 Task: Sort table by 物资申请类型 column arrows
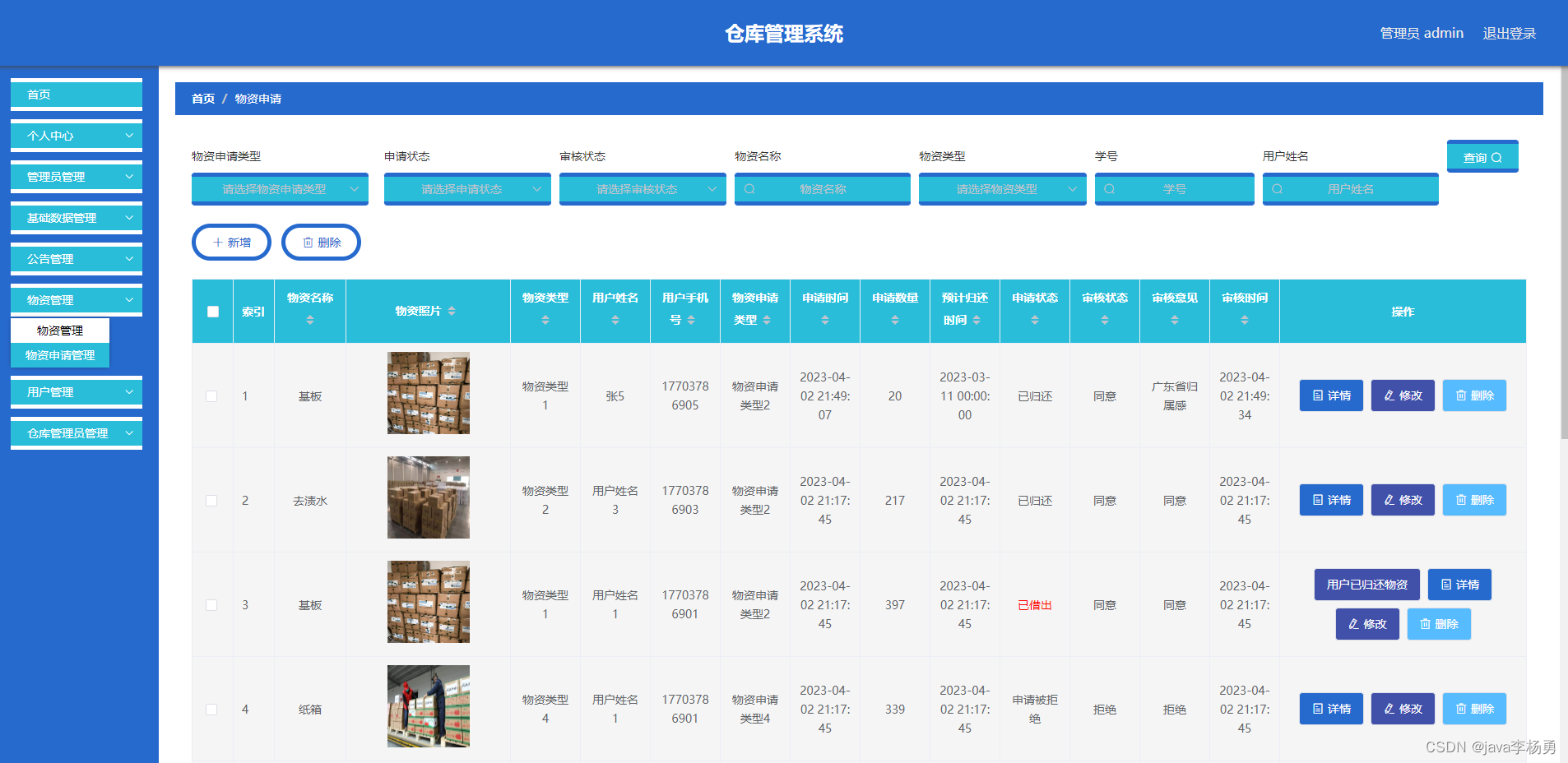click(x=767, y=320)
